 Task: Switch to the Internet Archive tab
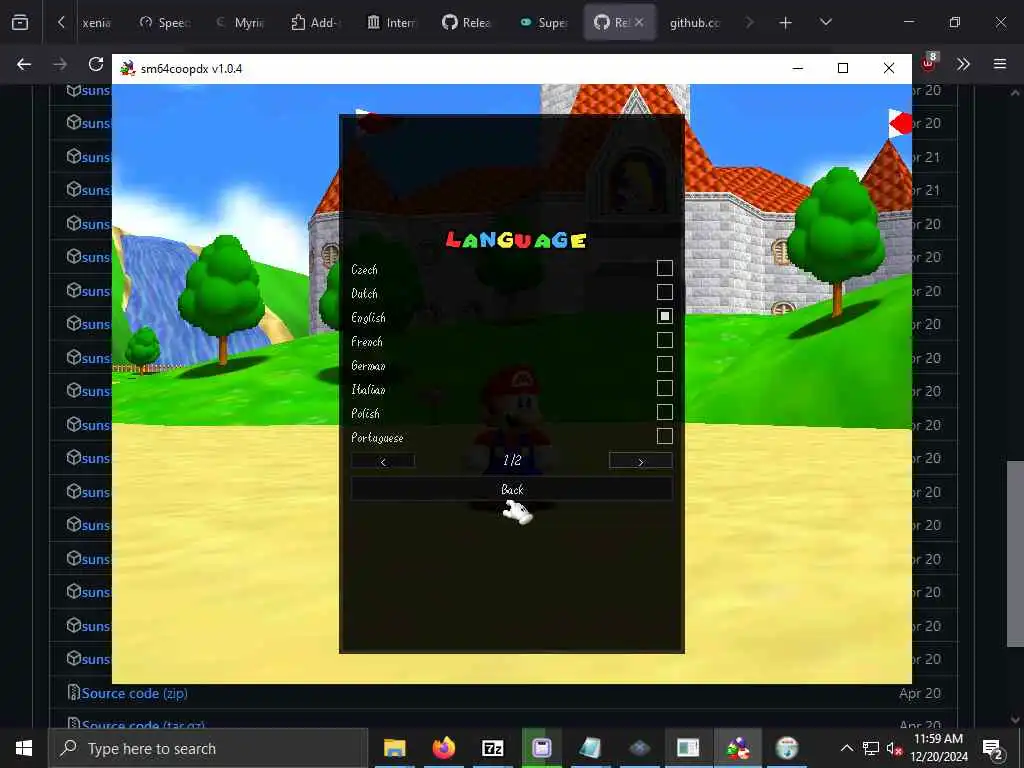[392, 23]
